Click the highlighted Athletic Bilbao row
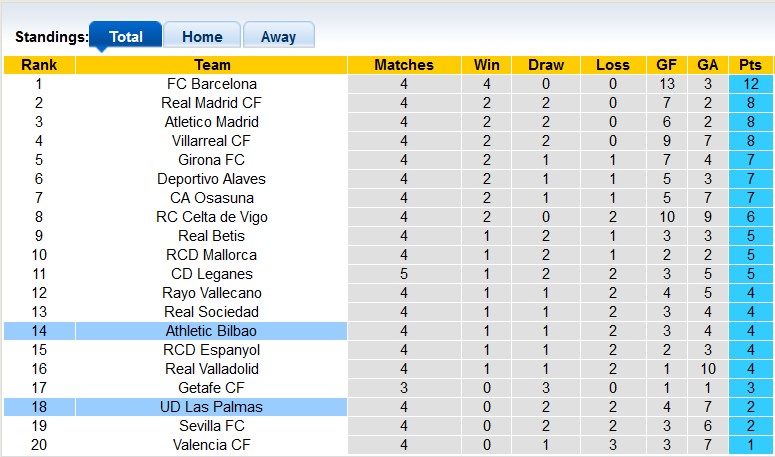775x457 pixels. 212,331
